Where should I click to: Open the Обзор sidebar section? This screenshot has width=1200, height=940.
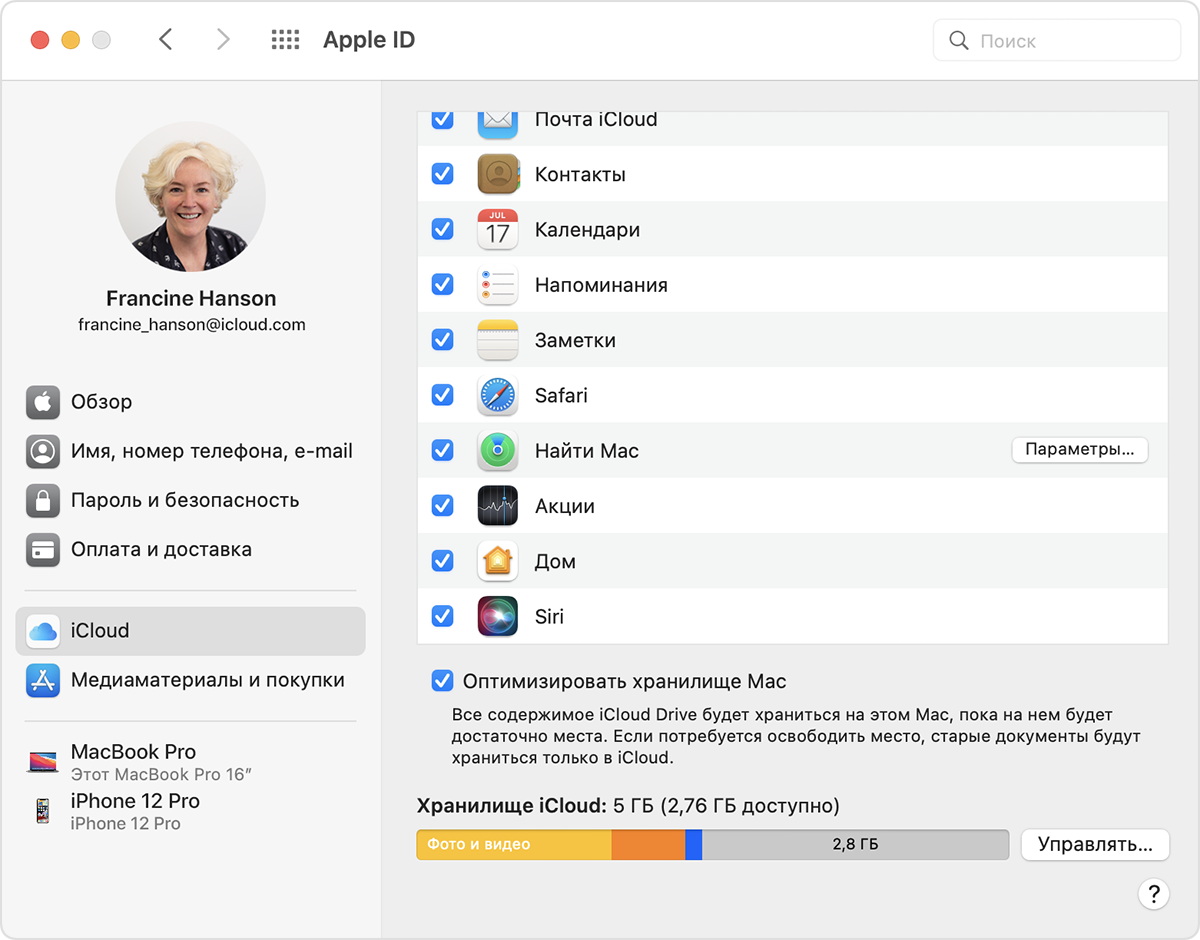pyautogui.click(x=190, y=402)
